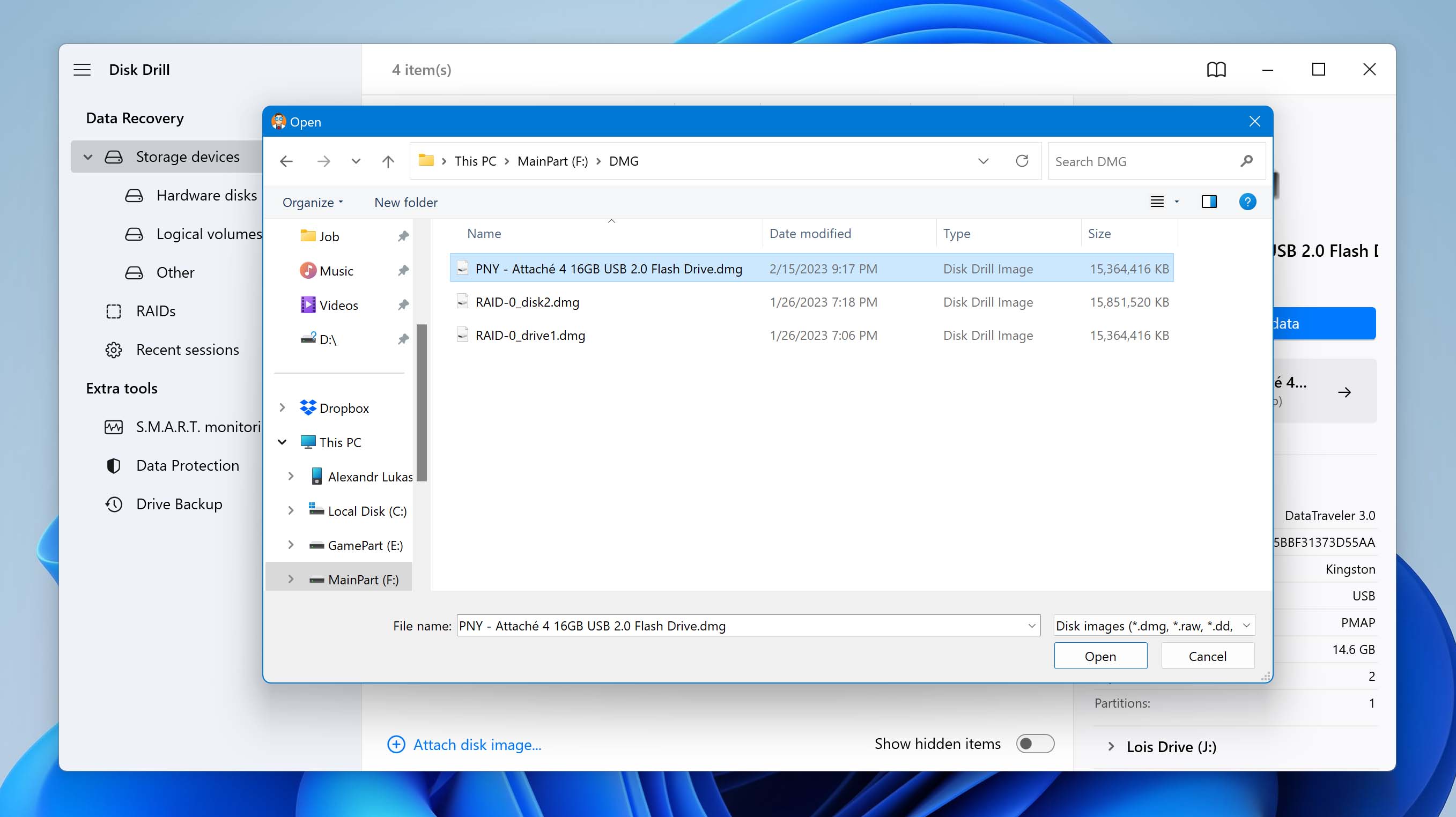Screen dimensions: 1456x817
Task: Click the Videos folder icon
Action: [308, 305]
